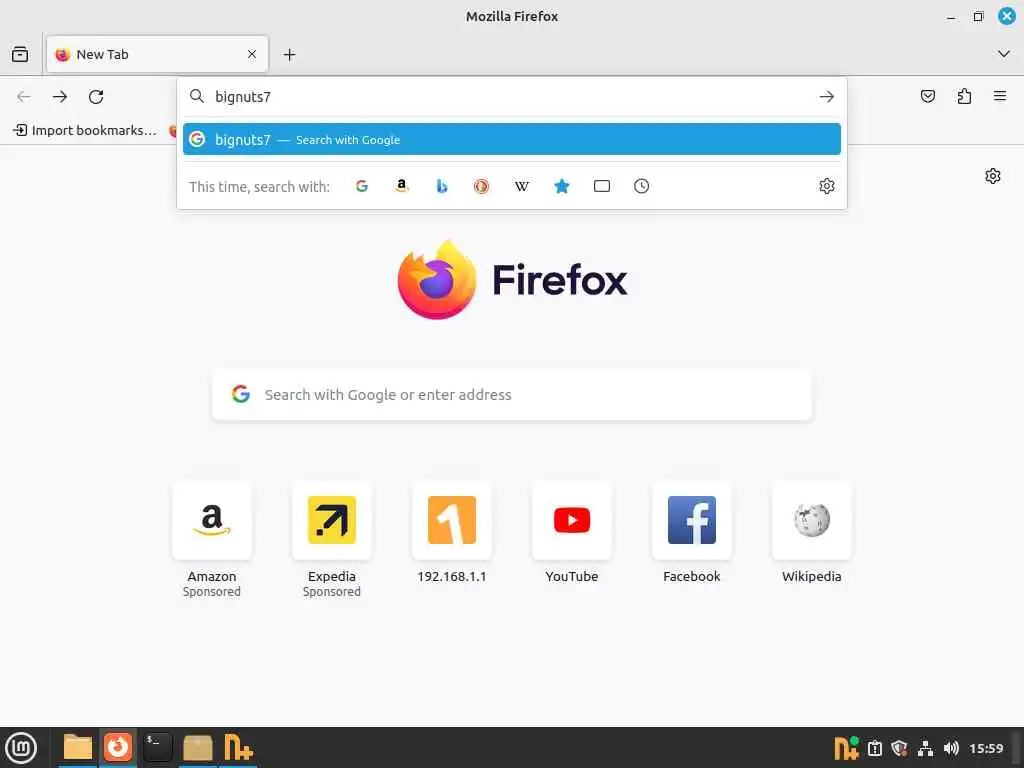Open the Wikipedia shortcut tile
Image resolution: width=1024 pixels, height=768 pixels.
(812, 520)
